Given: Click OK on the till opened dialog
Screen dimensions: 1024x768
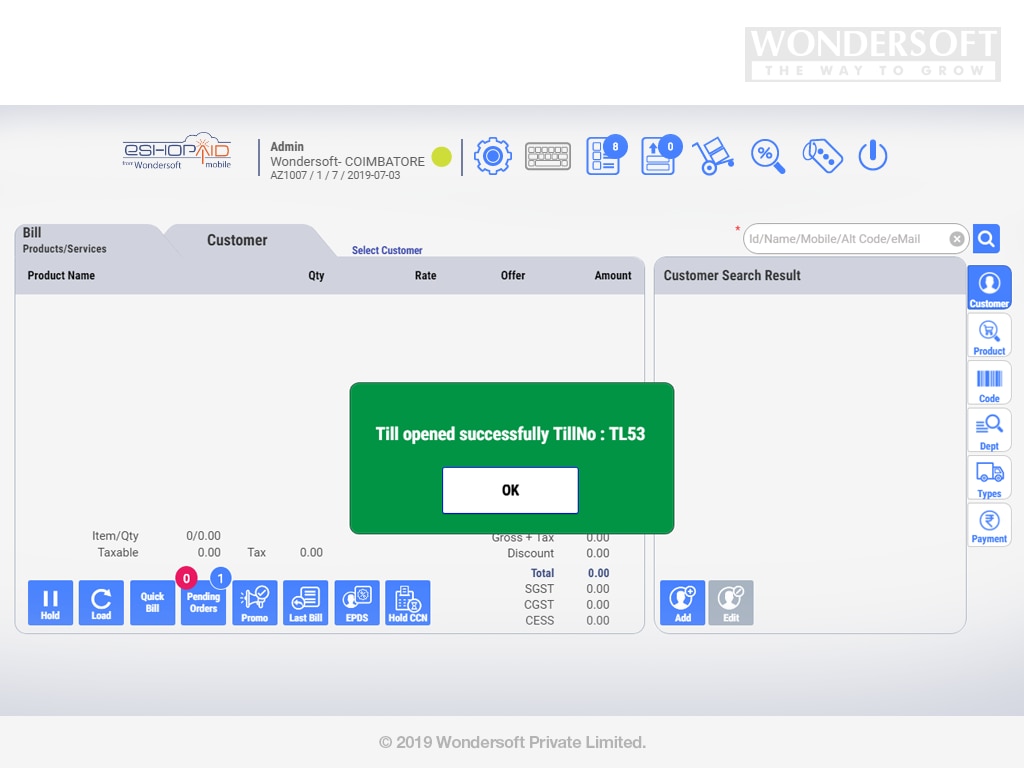Looking at the screenshot, I should (510, 490).
